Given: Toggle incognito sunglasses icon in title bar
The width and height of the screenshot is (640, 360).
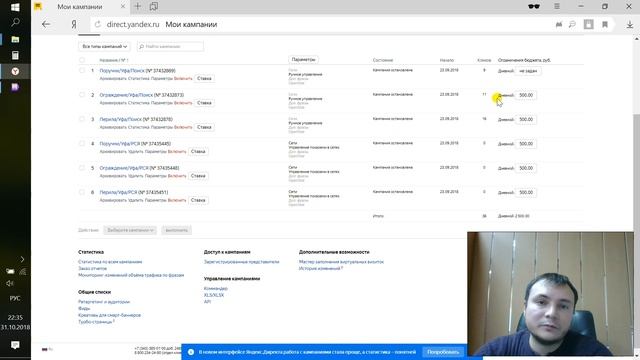Looking at the screenshot, I should pos(533,7).
